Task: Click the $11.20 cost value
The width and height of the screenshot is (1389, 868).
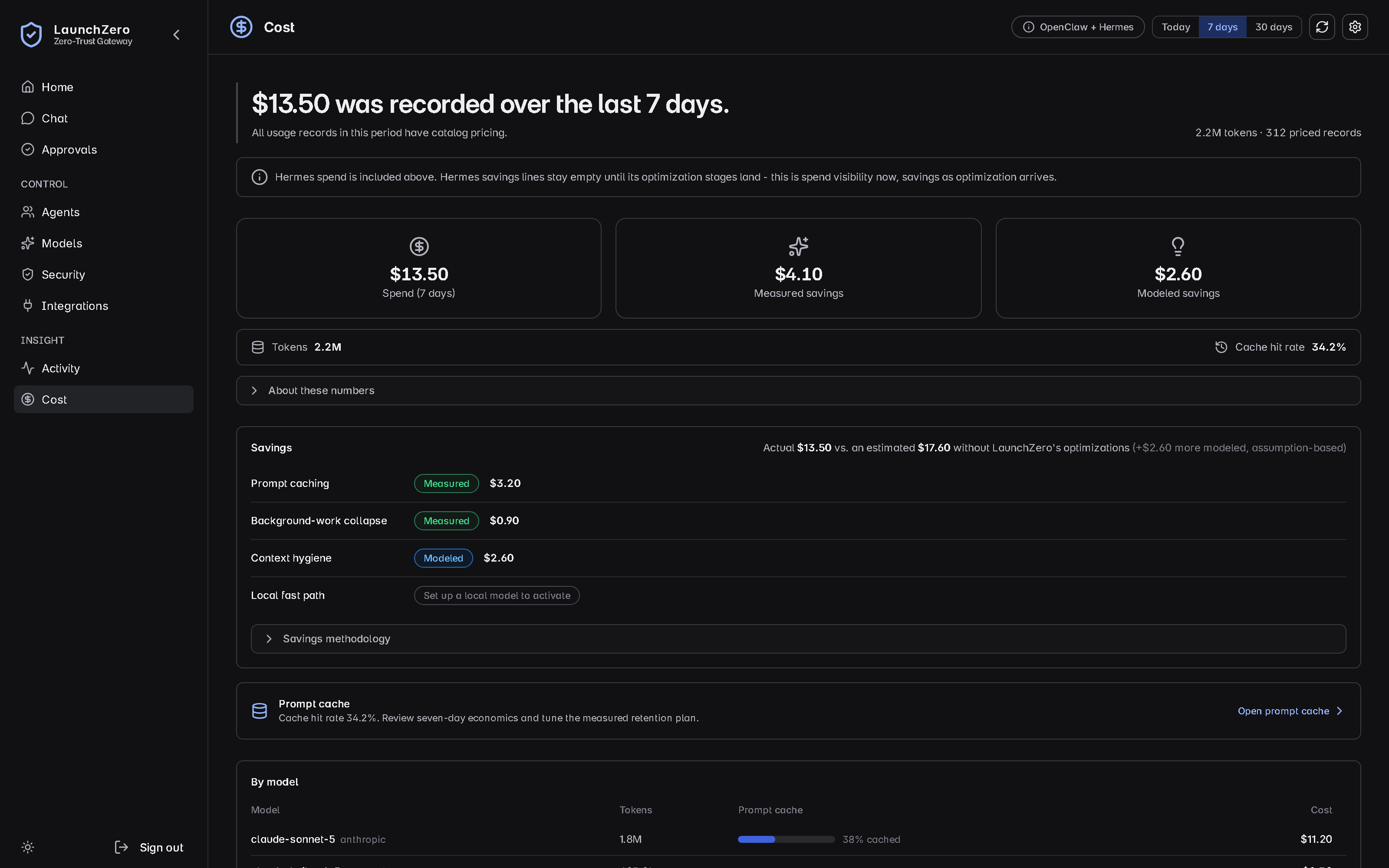Action: (x=1316, y=839)
